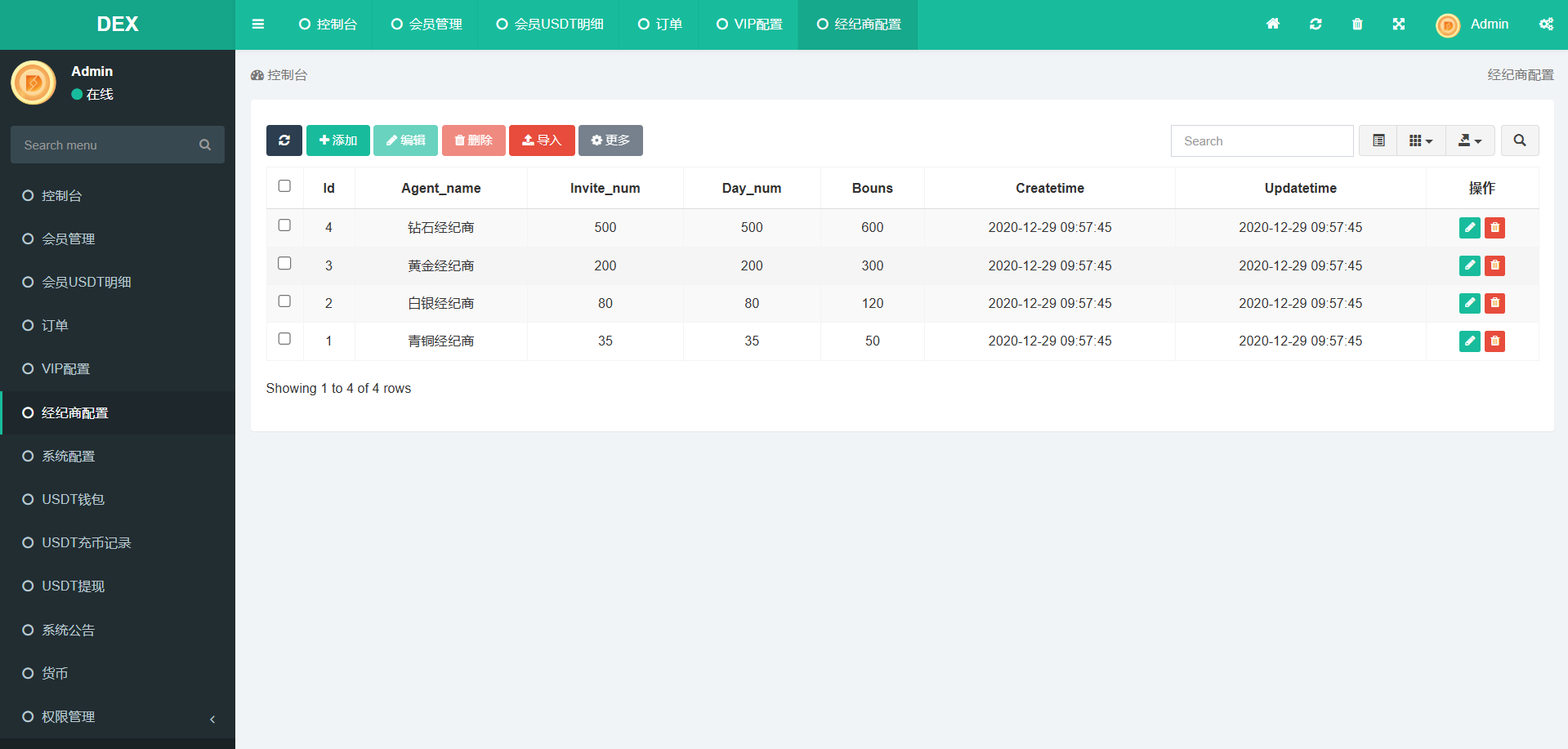Toggle fullscreen using the expand arrows icon
Screen dimensions: 1568x749
(x=1398, y=25)
